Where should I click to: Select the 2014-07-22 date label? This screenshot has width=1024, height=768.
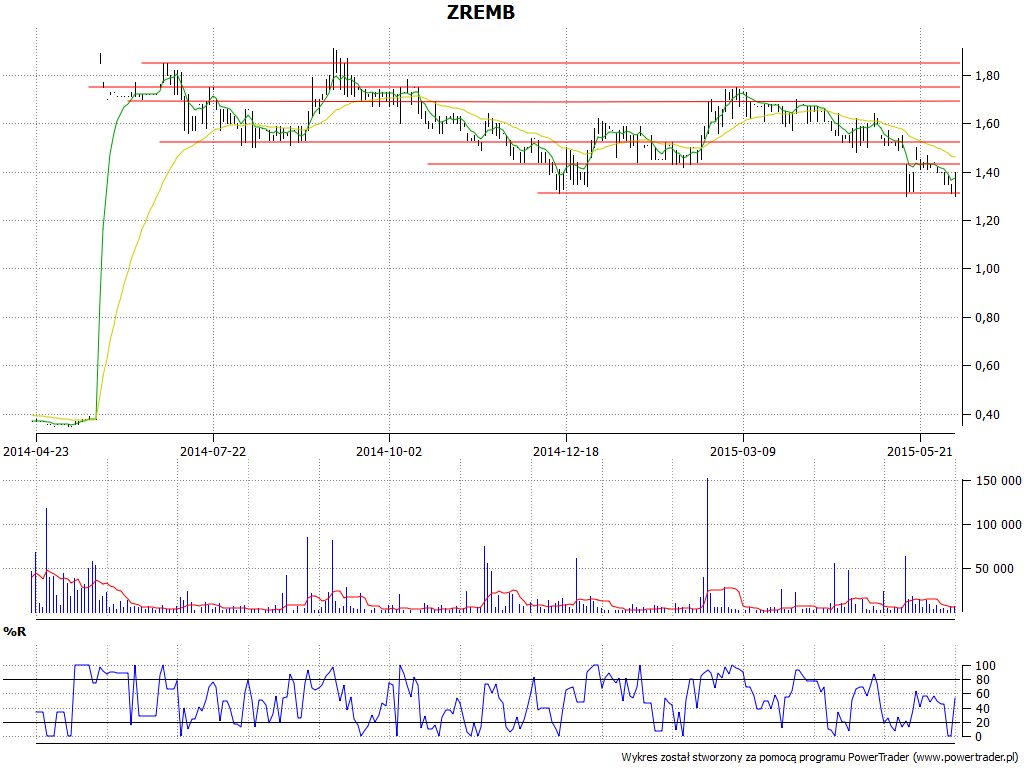[213, 451]
